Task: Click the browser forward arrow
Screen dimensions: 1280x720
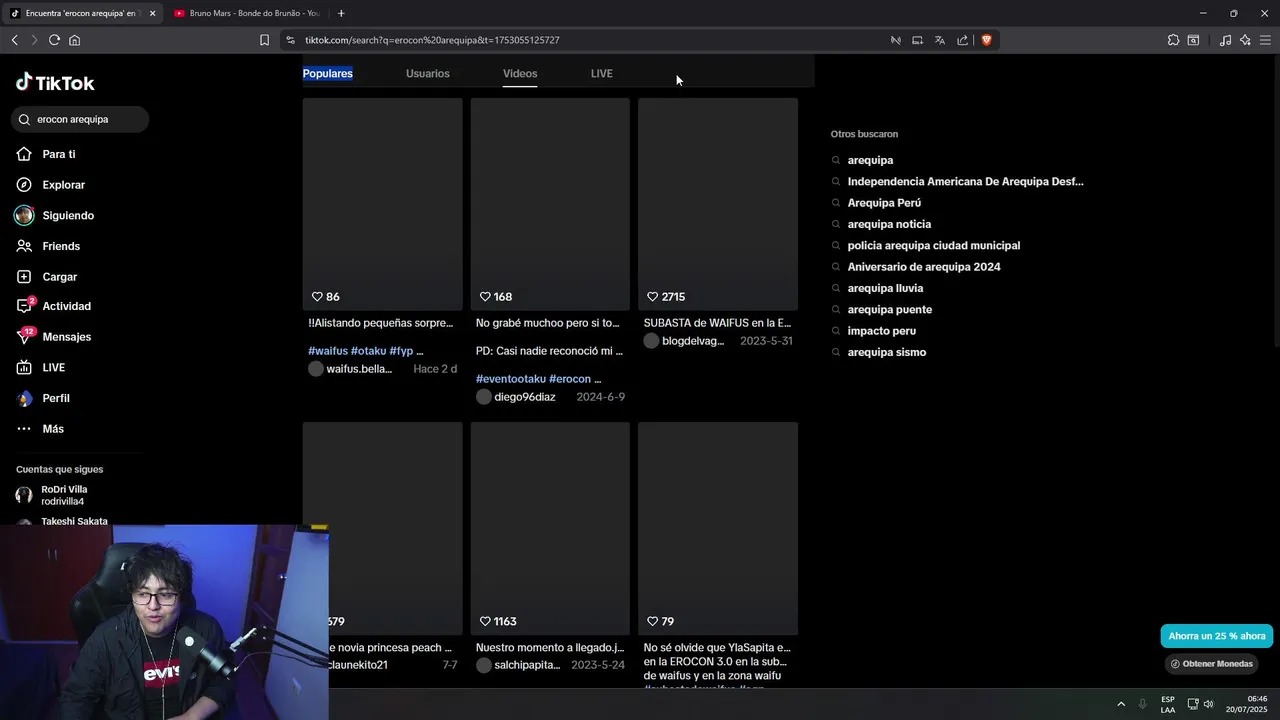Action: click(33, 40)
